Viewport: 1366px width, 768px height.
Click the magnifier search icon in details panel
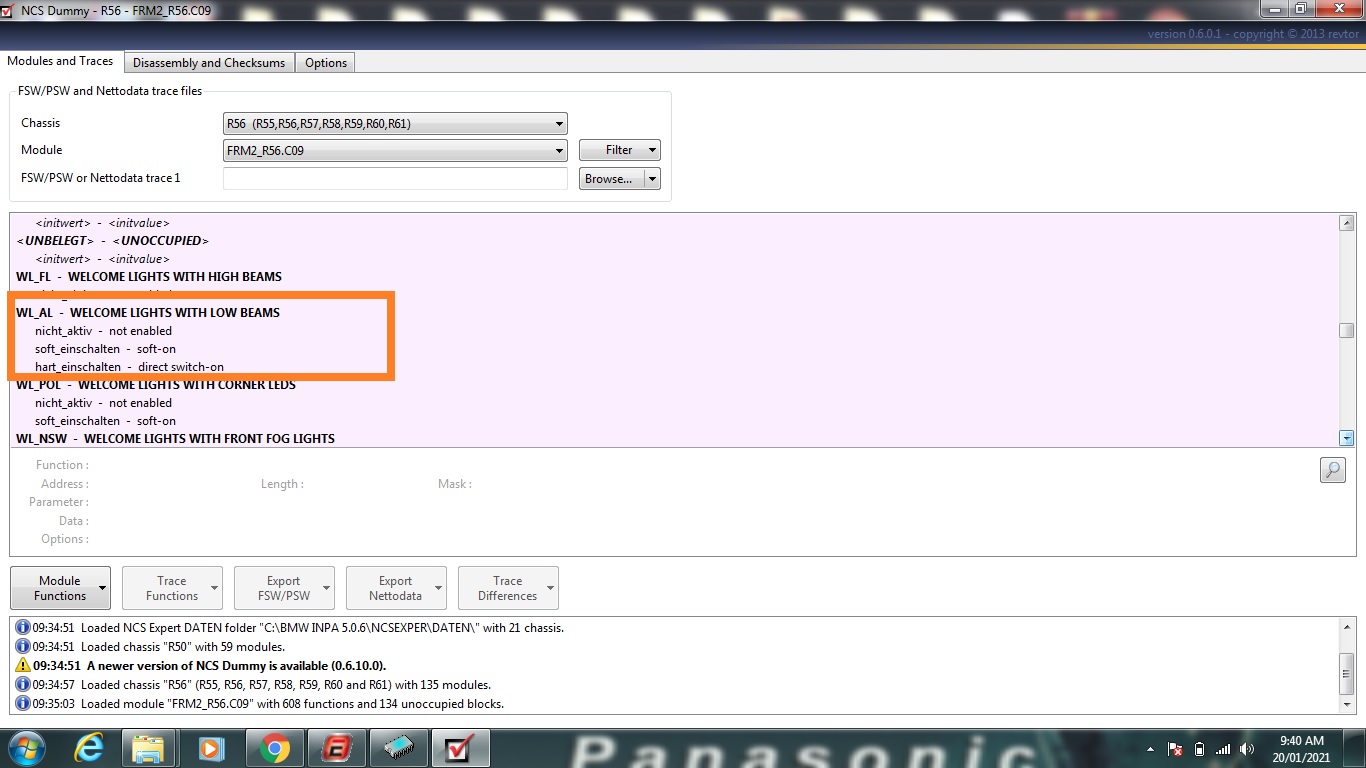point(1332,470)
